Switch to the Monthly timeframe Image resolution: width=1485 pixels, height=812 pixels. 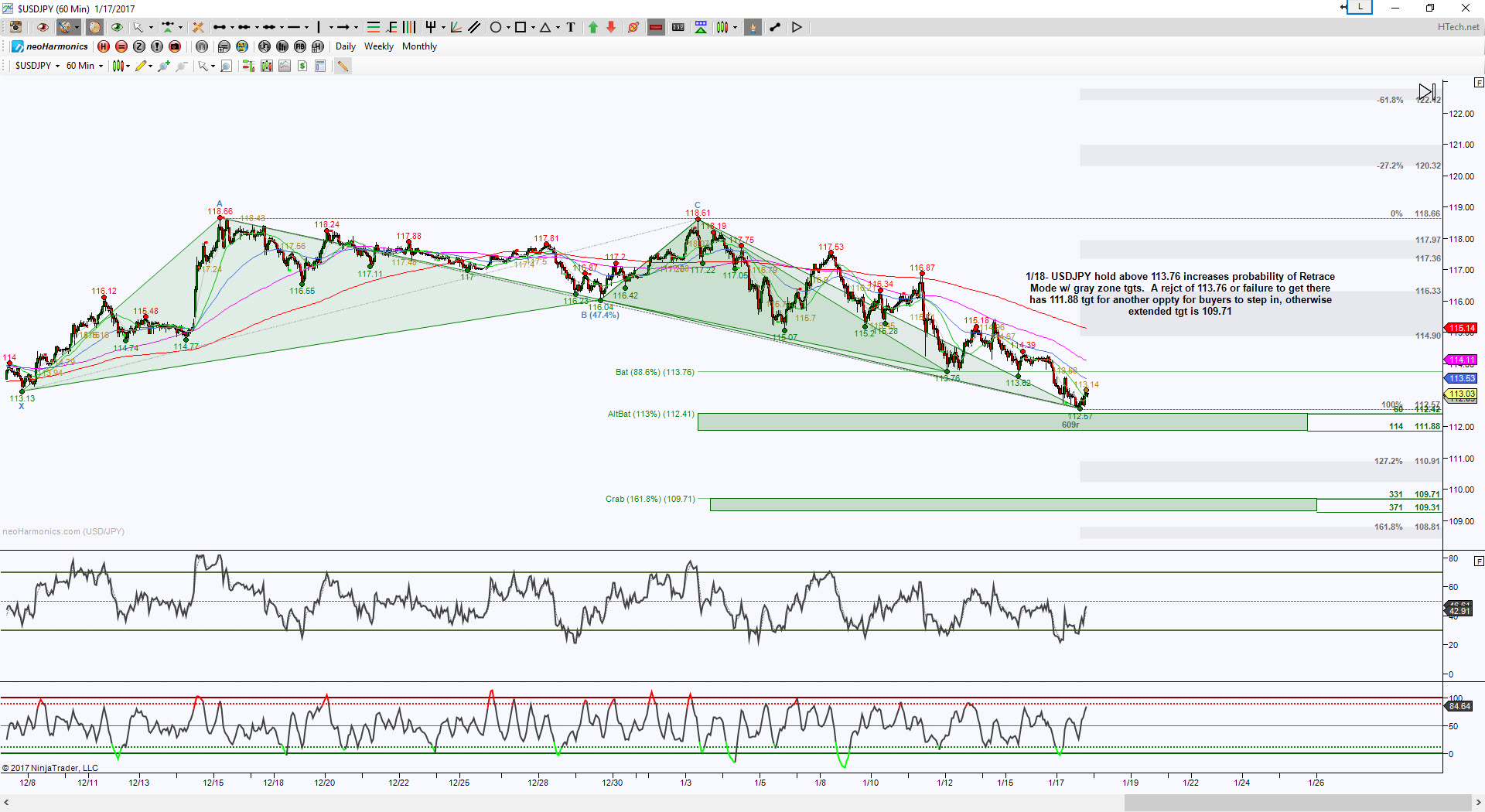coord(419,46)
